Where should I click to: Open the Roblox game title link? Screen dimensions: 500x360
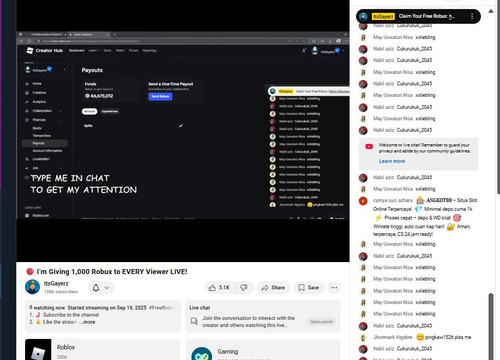66,347
